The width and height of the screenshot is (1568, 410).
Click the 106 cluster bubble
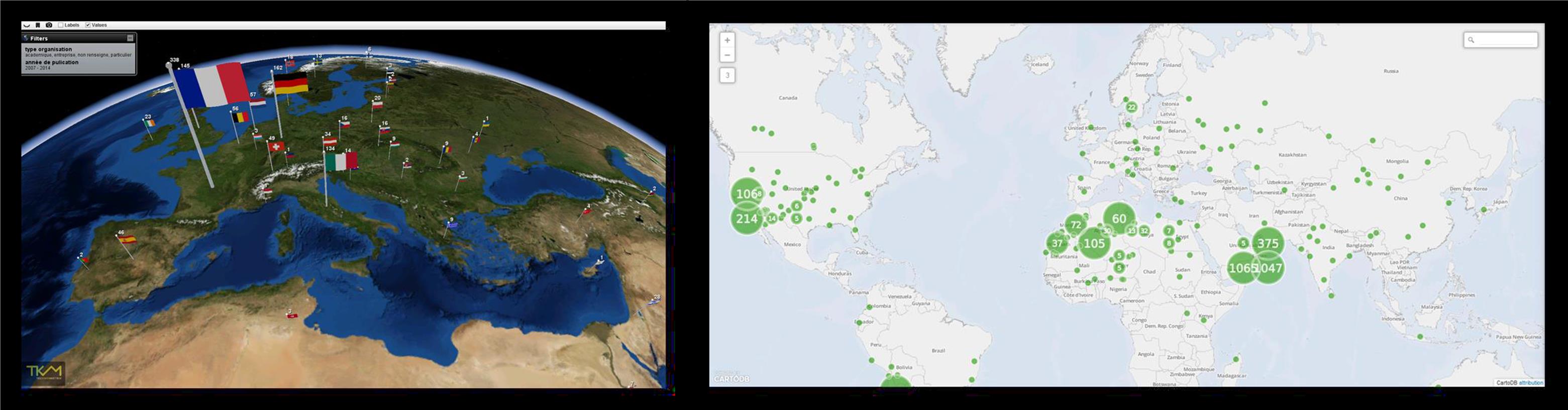[x=747, y=193]
